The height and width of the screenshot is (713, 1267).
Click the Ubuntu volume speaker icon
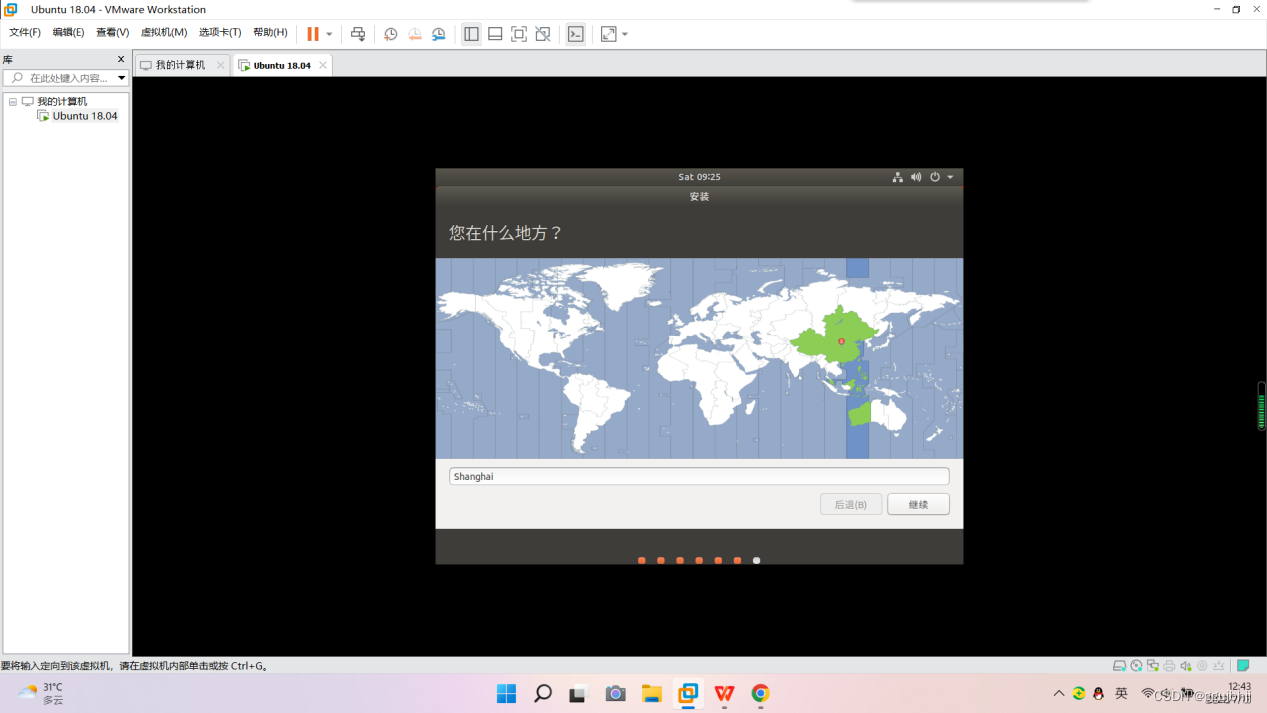pyautogui.click(x=916, y=177)
